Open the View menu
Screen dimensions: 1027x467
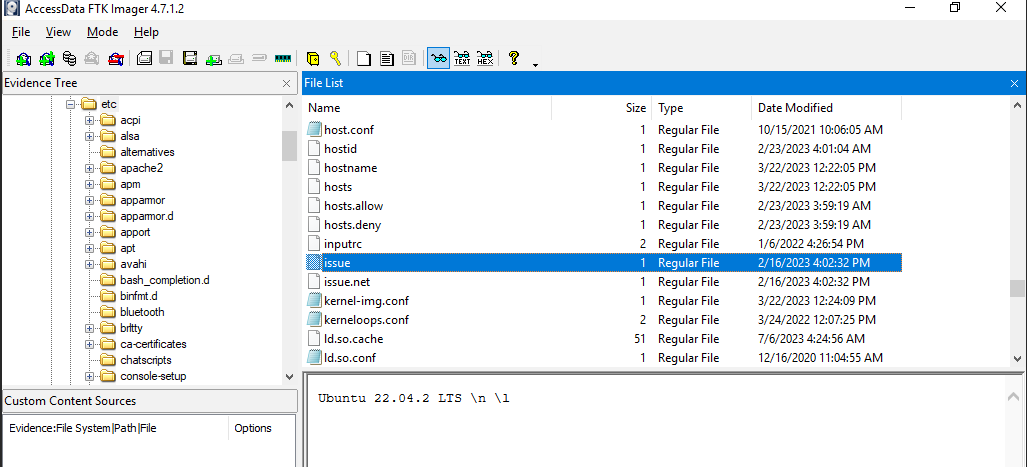click(58, 32)
